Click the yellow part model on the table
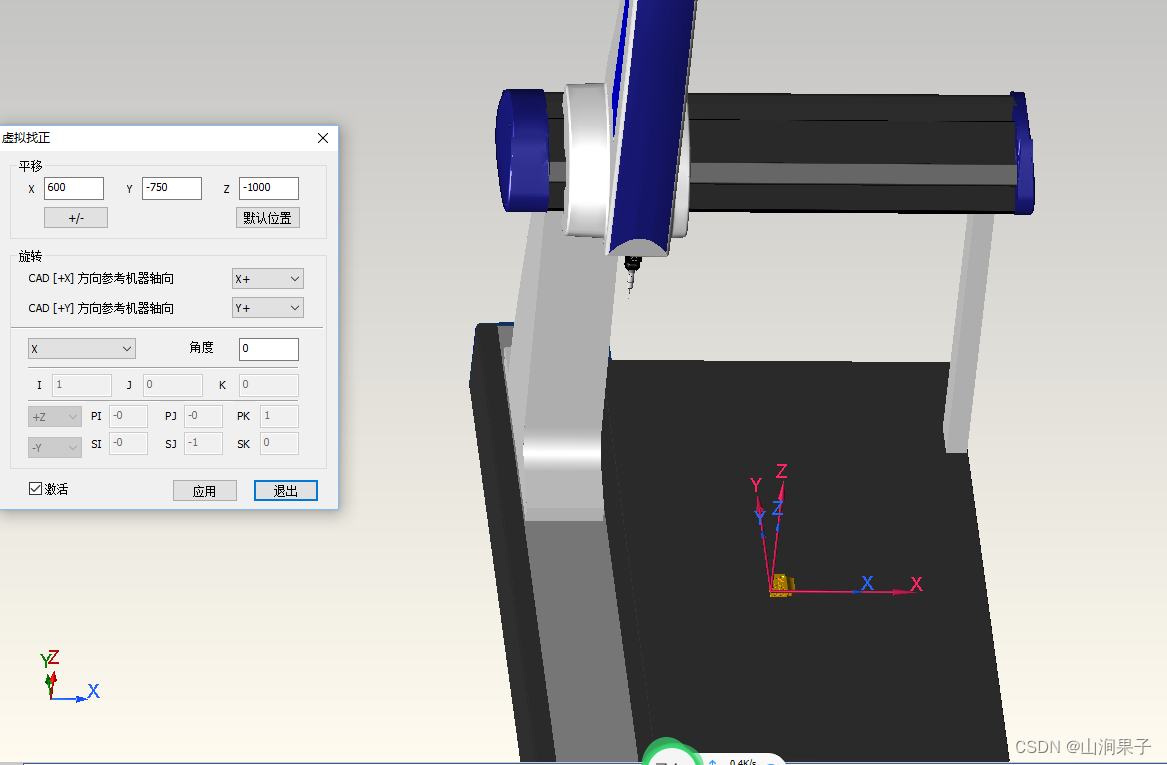The height and width of the screenshot is (765, 1167). pos(781,585)
